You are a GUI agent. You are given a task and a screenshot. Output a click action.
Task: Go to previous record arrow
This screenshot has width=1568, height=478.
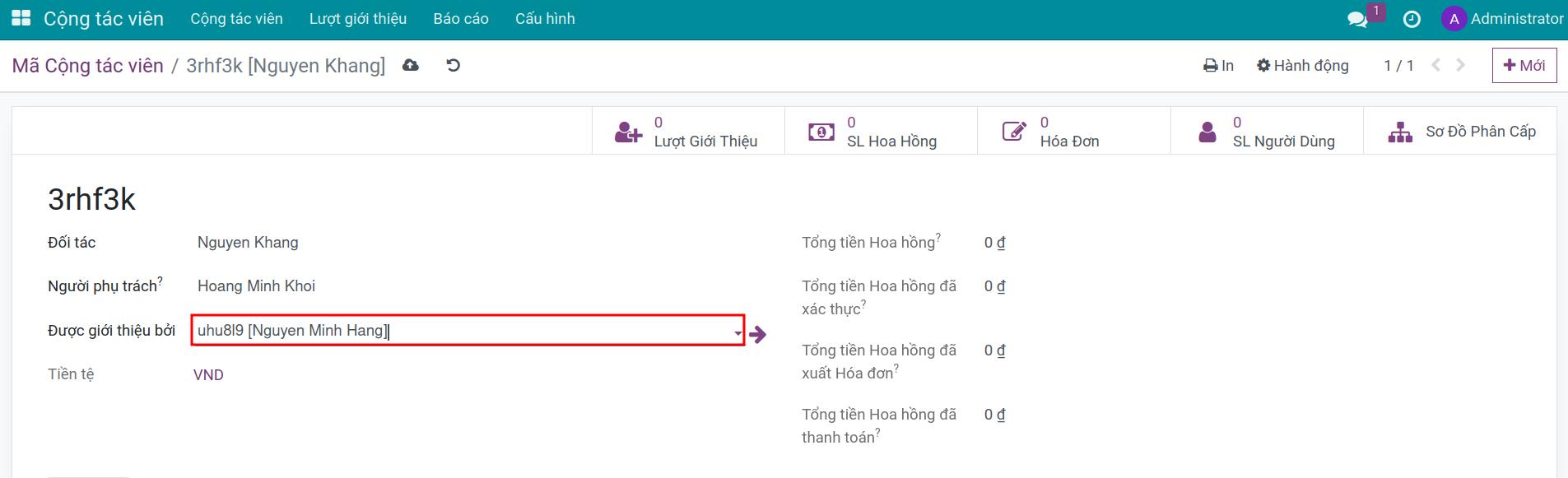pyautogui.click(x=1436, y=65)
